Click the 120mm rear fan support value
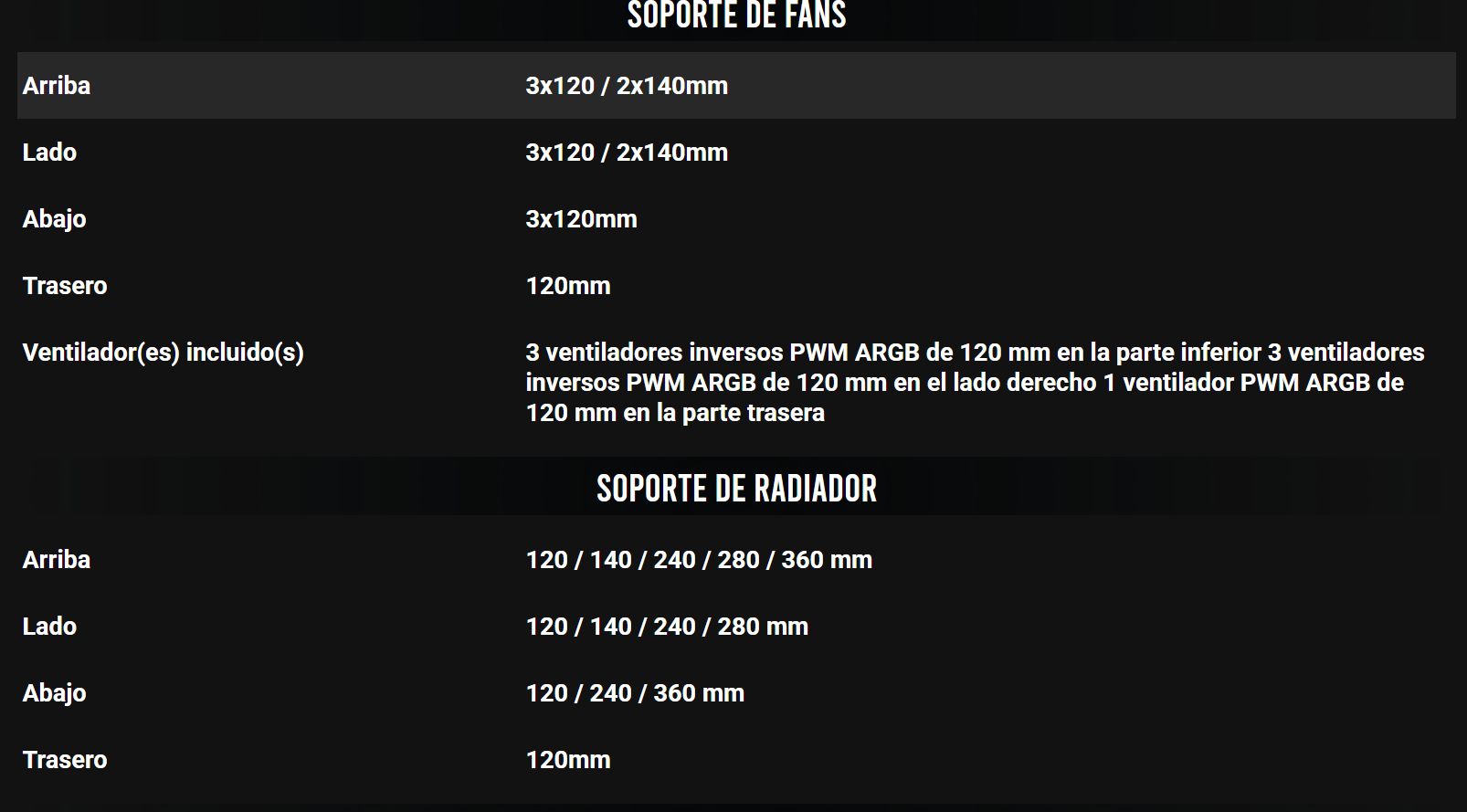 coord(568,286)
